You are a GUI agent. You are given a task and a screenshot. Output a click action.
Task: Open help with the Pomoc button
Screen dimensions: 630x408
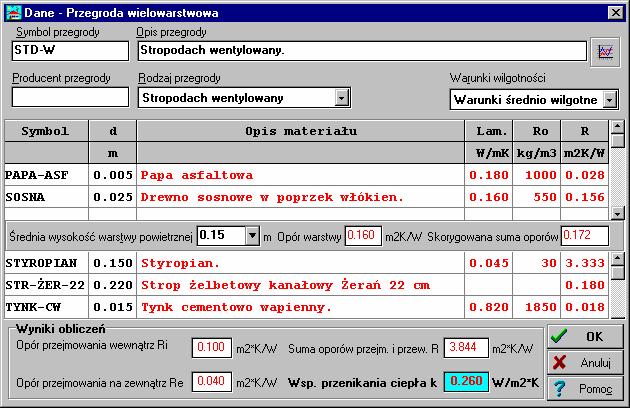coord(585,388)
